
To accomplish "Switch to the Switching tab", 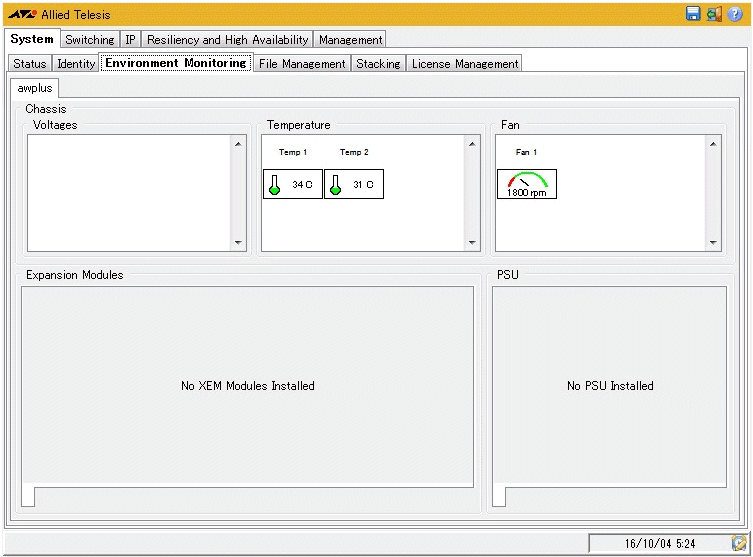I will click(x=90, y=40).
